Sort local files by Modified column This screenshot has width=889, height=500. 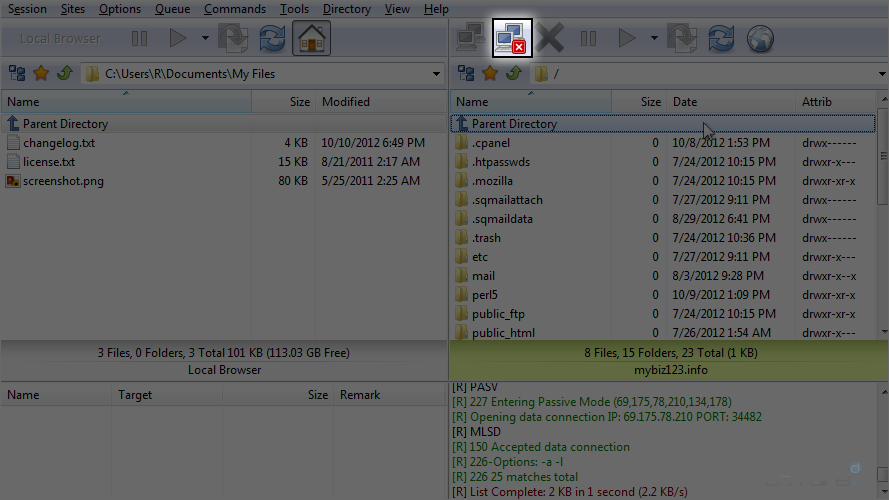click(345, 102)
